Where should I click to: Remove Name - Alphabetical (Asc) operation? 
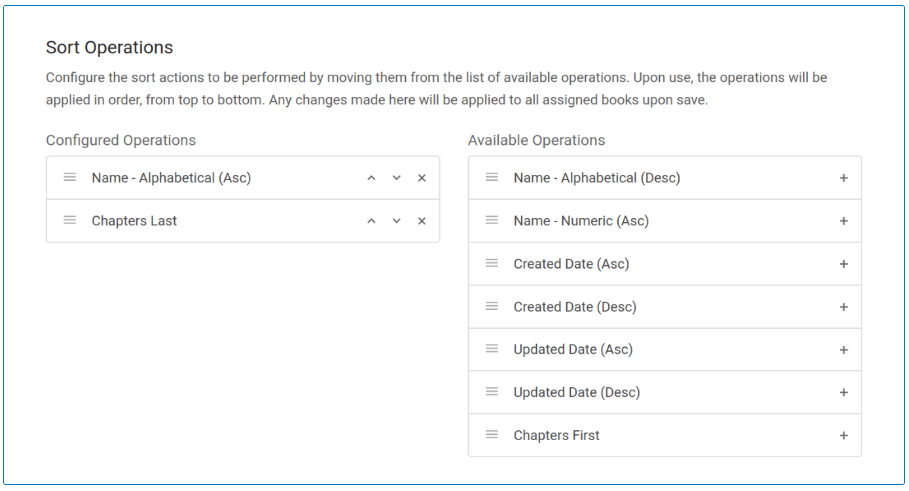coord(421,178)
